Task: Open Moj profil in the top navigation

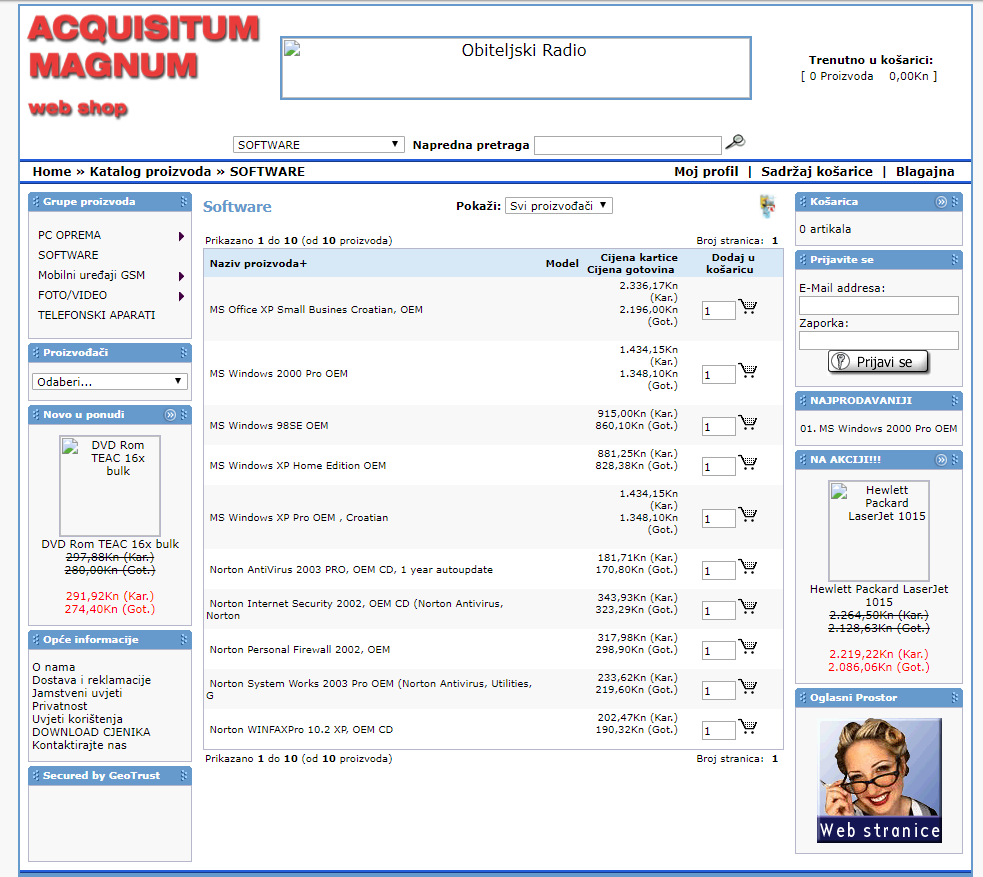Action: tap(706, 172)
